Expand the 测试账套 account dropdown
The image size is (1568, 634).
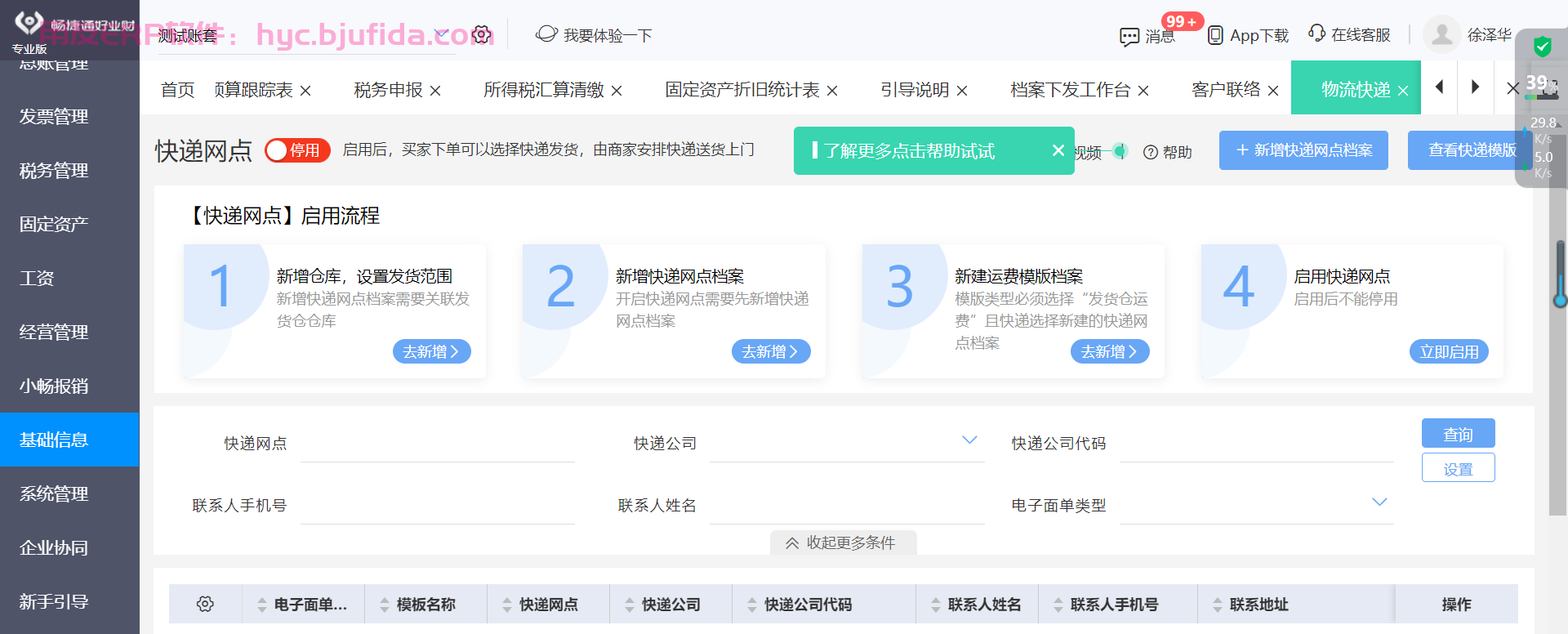tap(442, 34)
